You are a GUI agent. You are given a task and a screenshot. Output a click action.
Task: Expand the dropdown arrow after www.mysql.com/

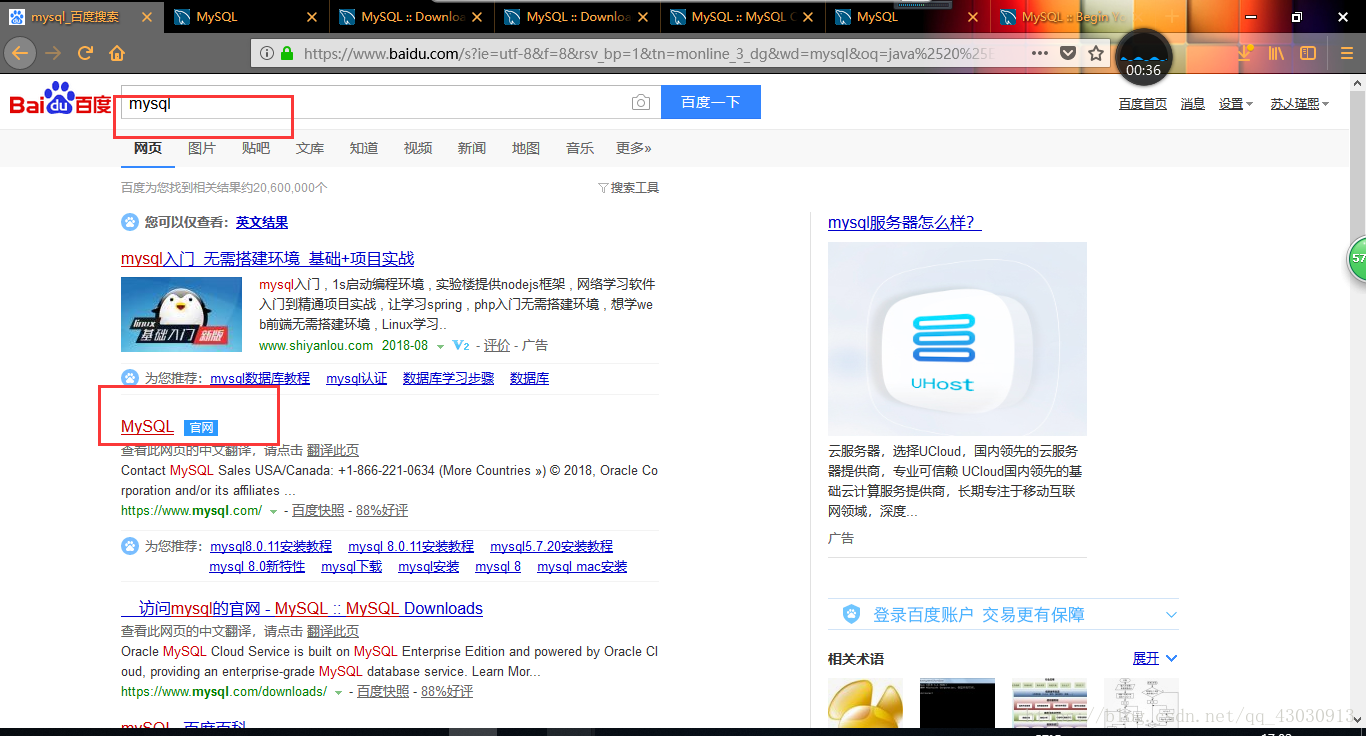(x=272, y=511)
